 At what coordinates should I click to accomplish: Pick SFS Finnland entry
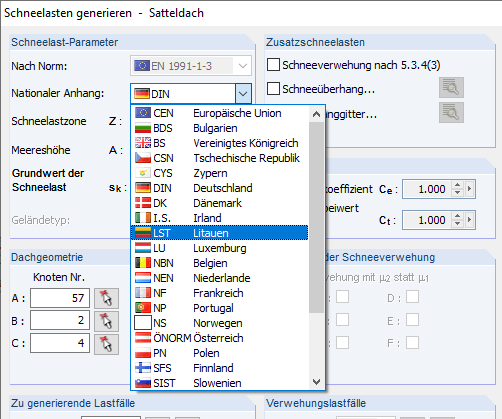coord(220,368)
